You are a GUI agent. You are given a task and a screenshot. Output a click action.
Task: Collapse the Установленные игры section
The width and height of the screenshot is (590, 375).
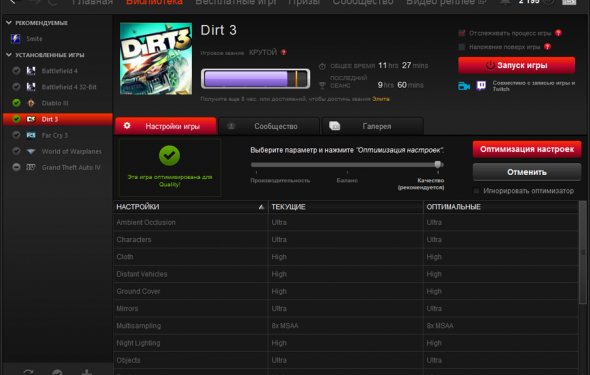(9, 55)
